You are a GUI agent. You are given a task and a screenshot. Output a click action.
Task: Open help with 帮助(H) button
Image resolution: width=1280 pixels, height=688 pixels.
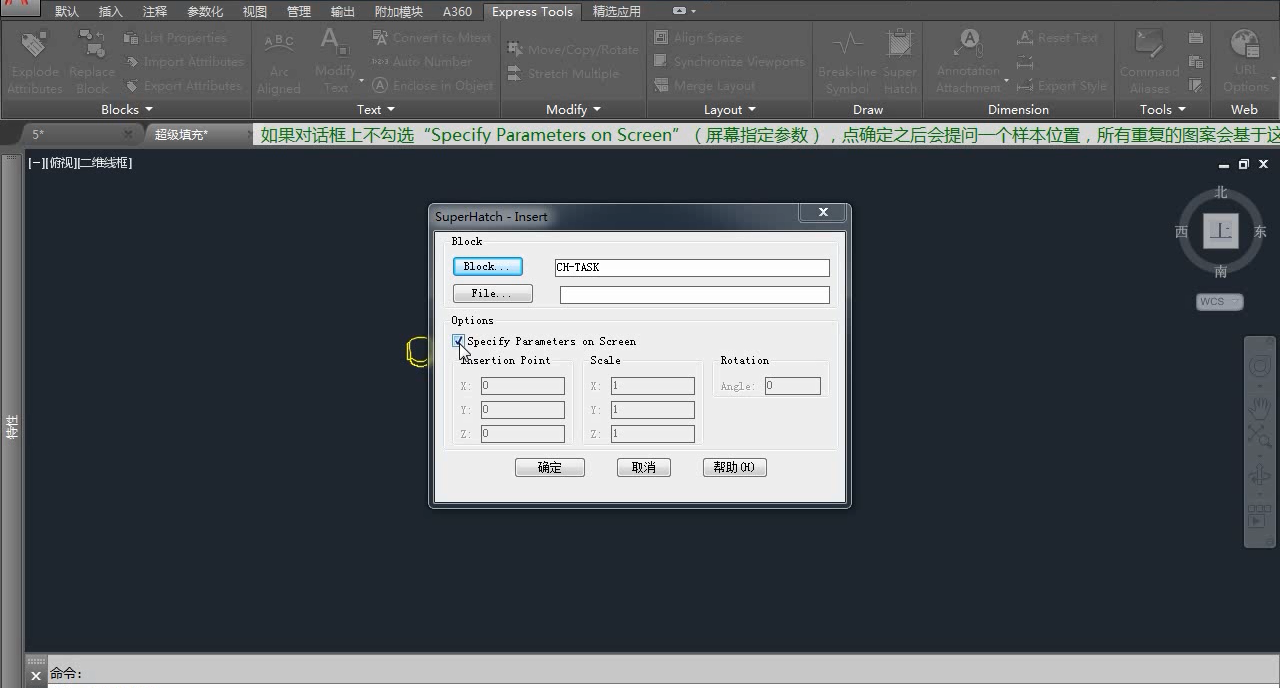tap(735, 467)
